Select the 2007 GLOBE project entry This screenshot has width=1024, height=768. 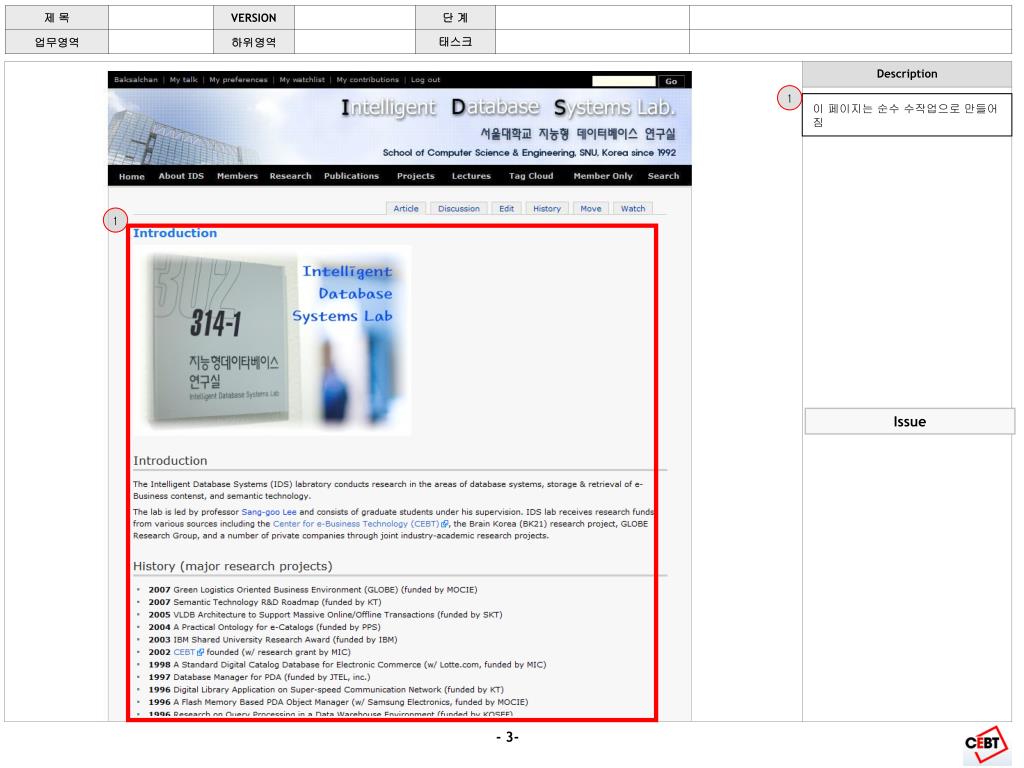coord(313,590)
